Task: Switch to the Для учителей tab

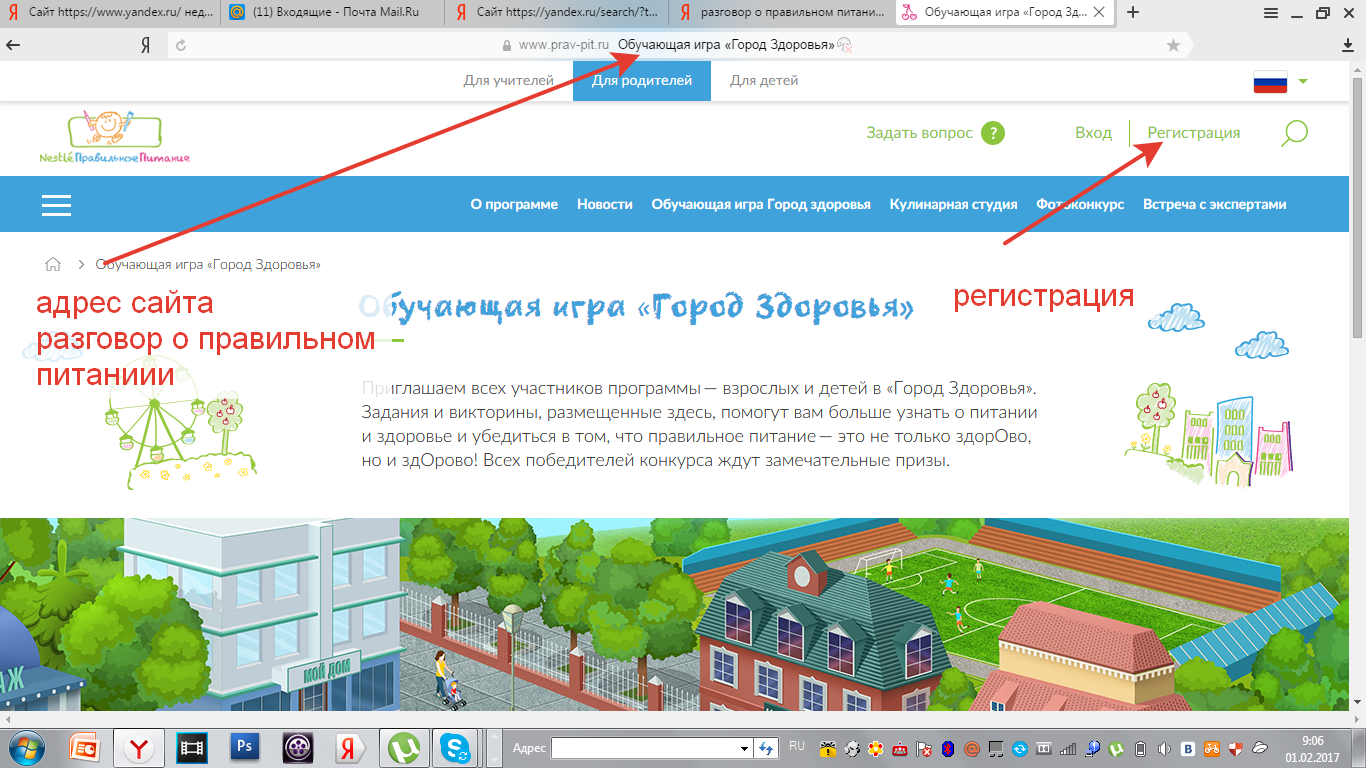Action: 508,81
